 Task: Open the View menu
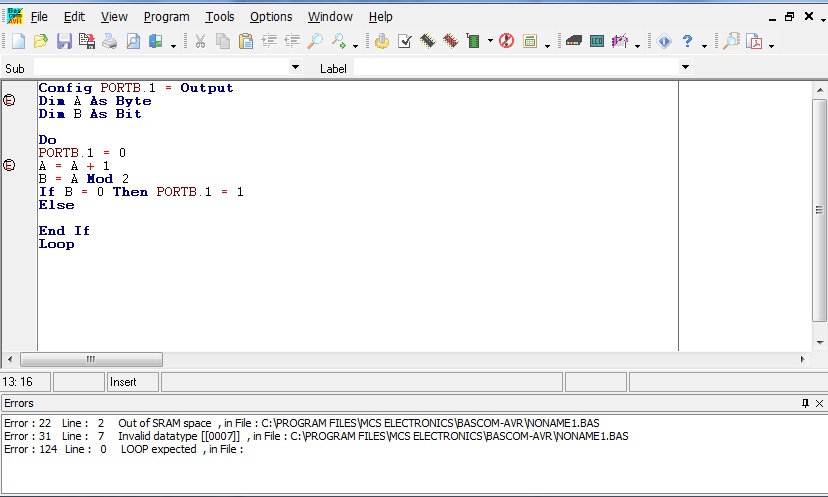click(x=114, y=17)
